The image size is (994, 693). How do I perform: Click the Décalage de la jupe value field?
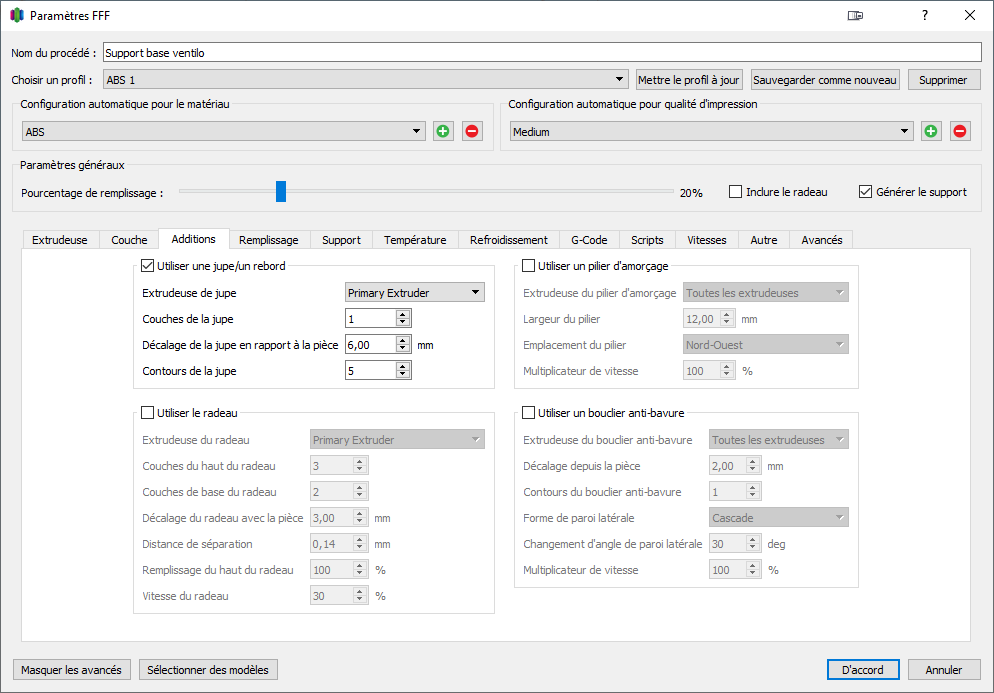tap(371, 344)
